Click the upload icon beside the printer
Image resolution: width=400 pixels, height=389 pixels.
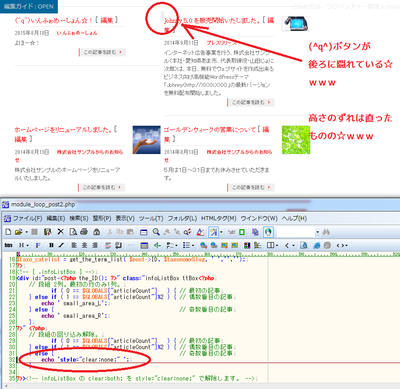(x=97, y=232)
